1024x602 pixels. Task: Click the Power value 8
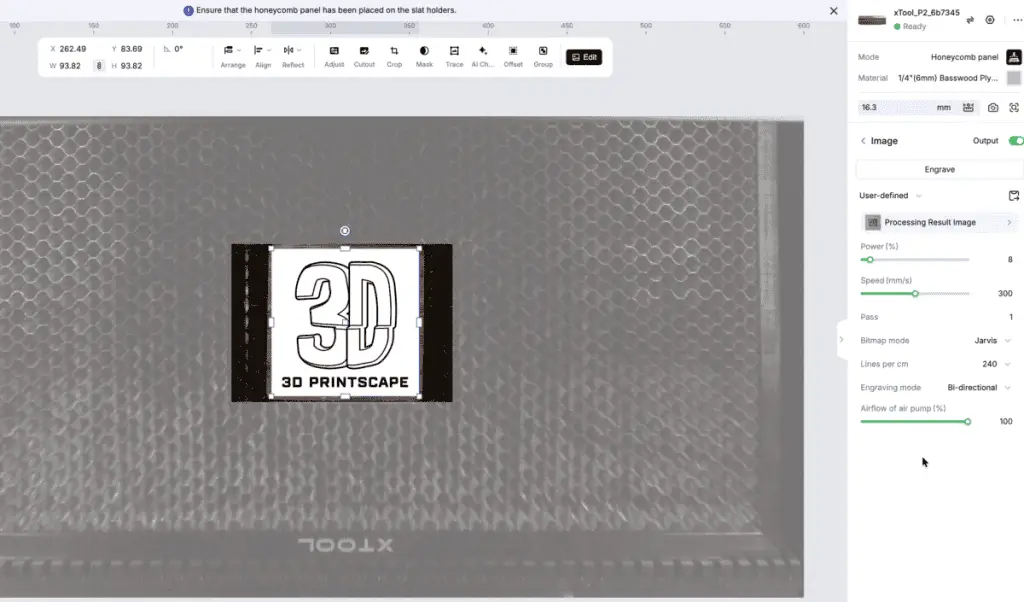tap(1010, 259)
